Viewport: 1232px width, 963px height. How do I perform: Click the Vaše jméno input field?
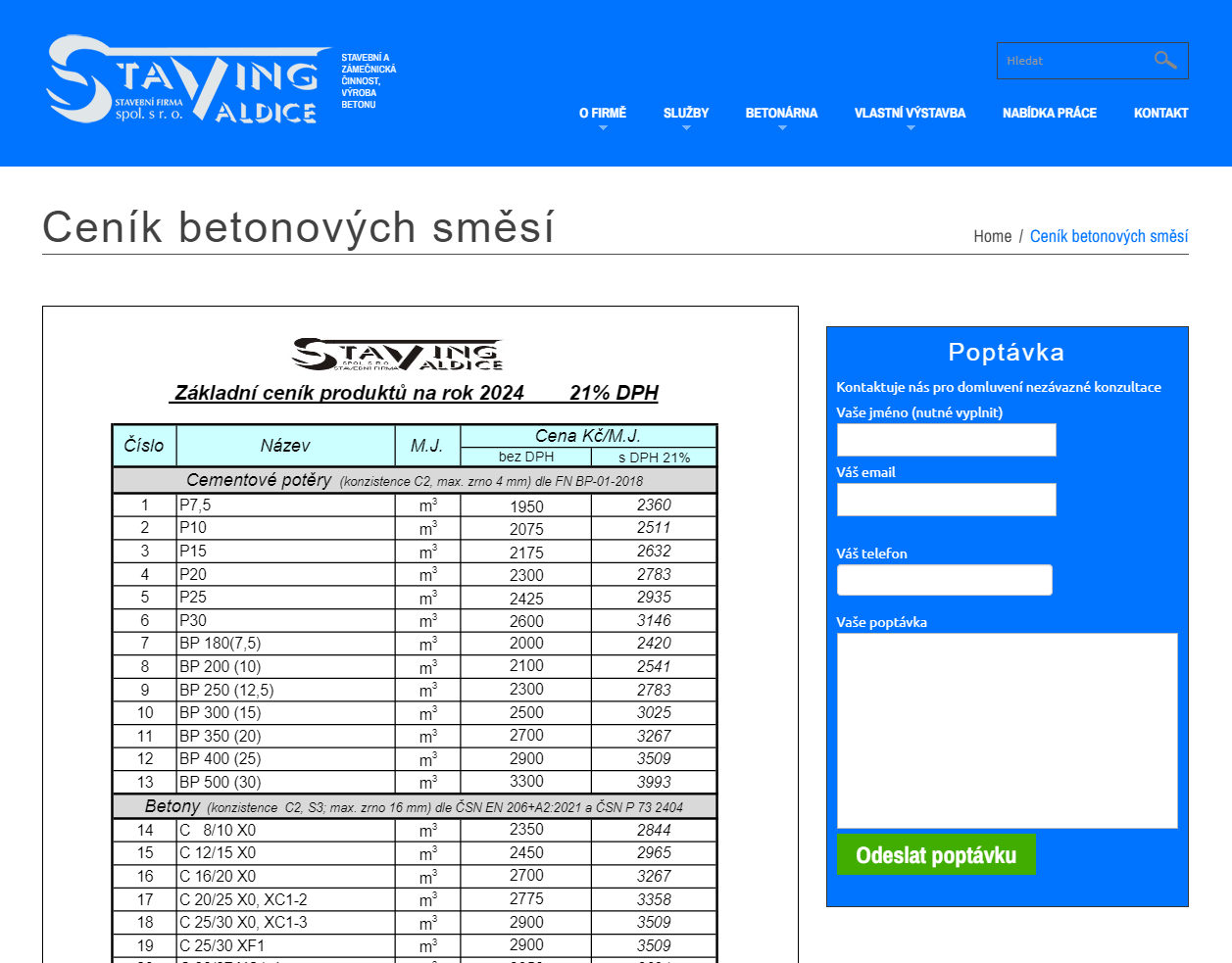coord(946,440)
